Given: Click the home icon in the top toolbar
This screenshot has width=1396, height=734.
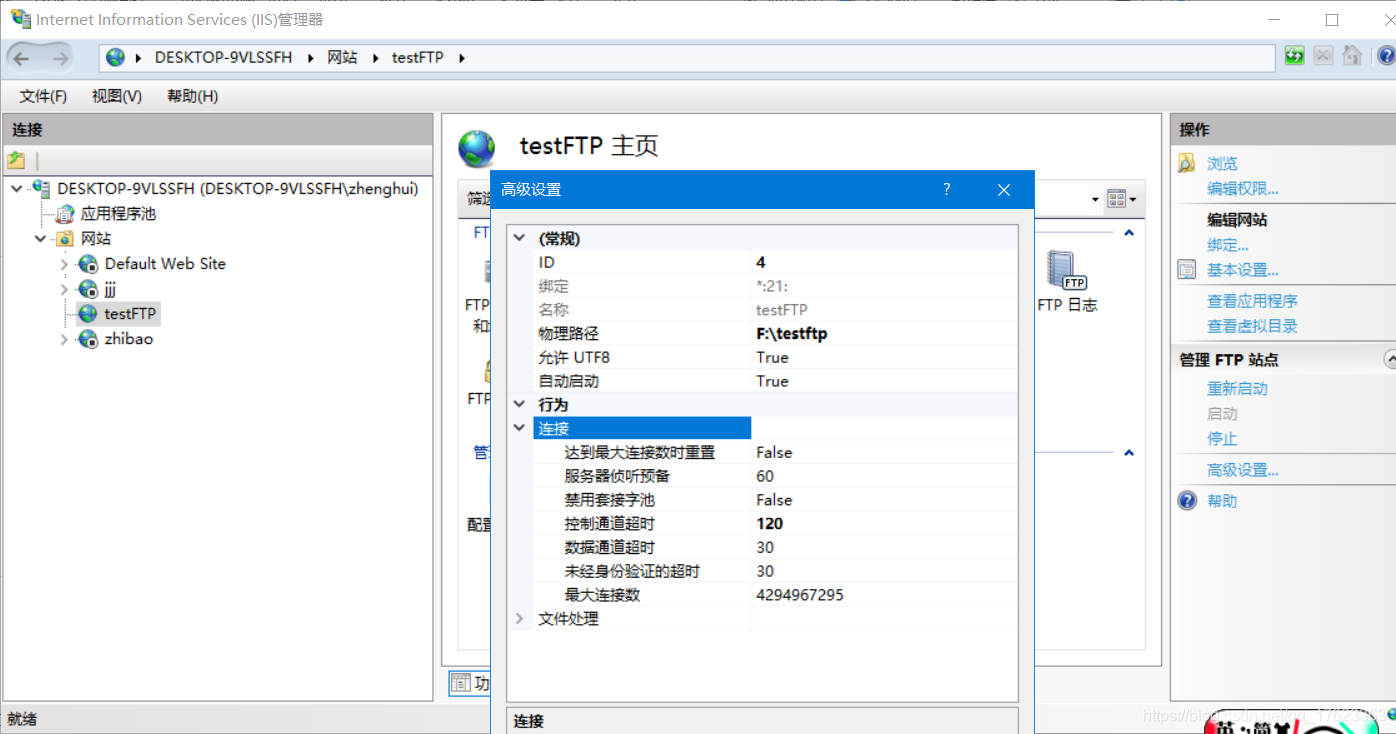Looking at the screenshot, I should pyautogui.click(x=1352, y=56).
